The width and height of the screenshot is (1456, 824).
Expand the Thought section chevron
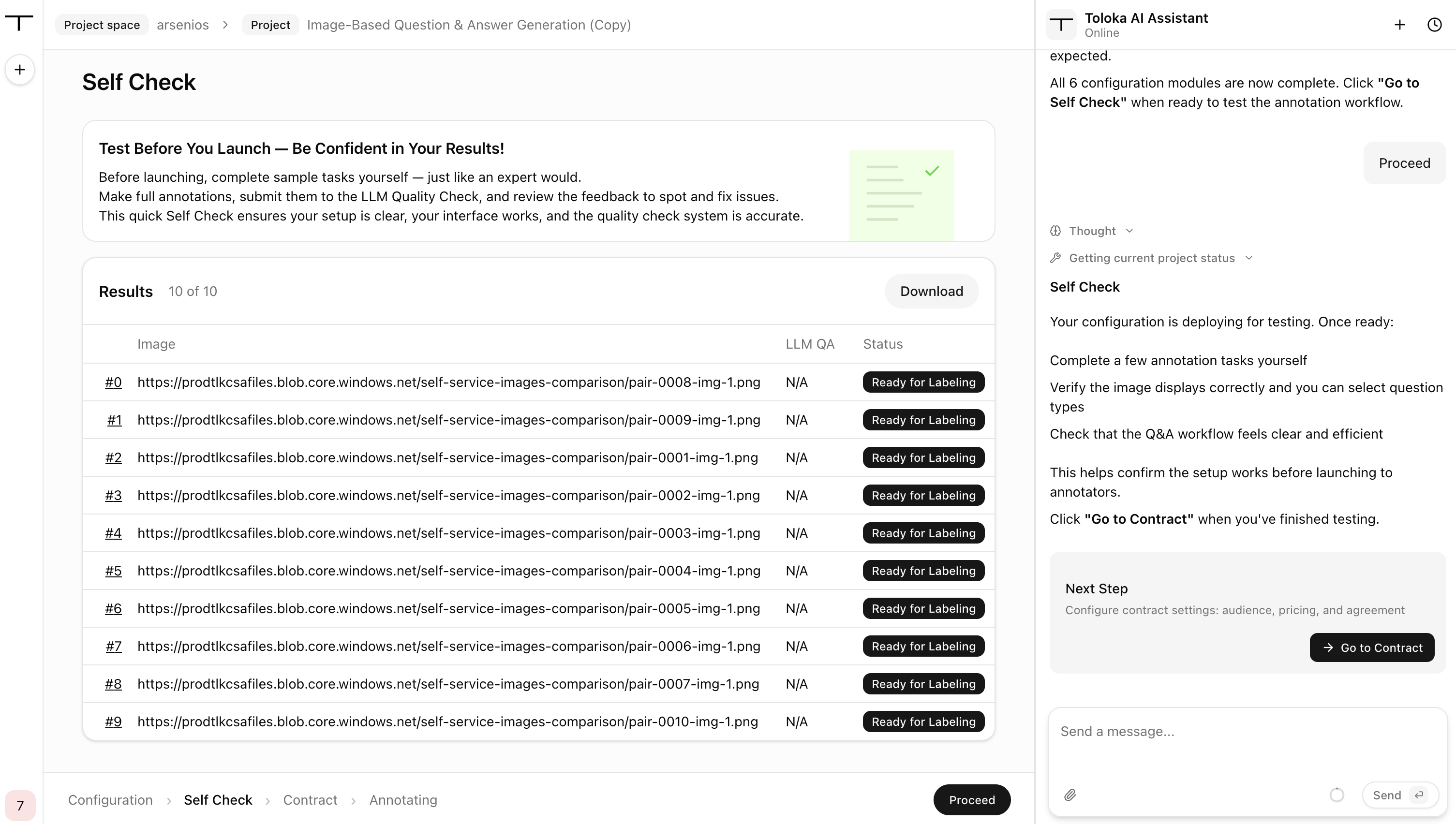1129,231
